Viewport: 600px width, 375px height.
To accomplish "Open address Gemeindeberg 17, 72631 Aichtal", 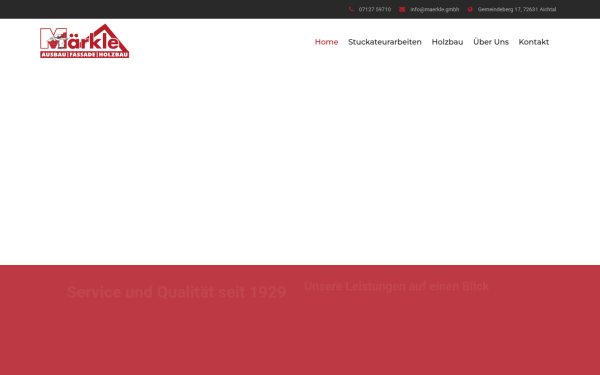I will click(x=517, y=9).
